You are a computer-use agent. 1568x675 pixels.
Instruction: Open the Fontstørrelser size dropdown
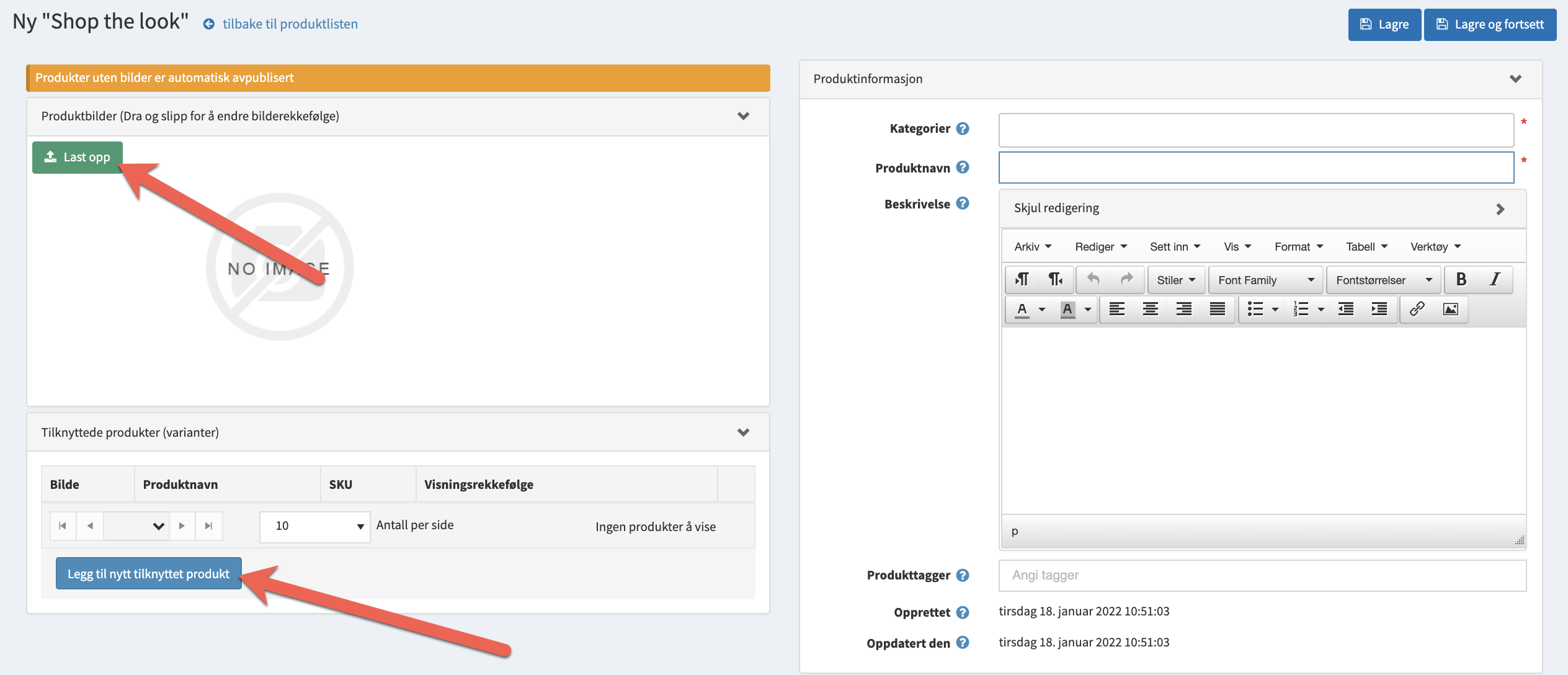pos(1383,280)
